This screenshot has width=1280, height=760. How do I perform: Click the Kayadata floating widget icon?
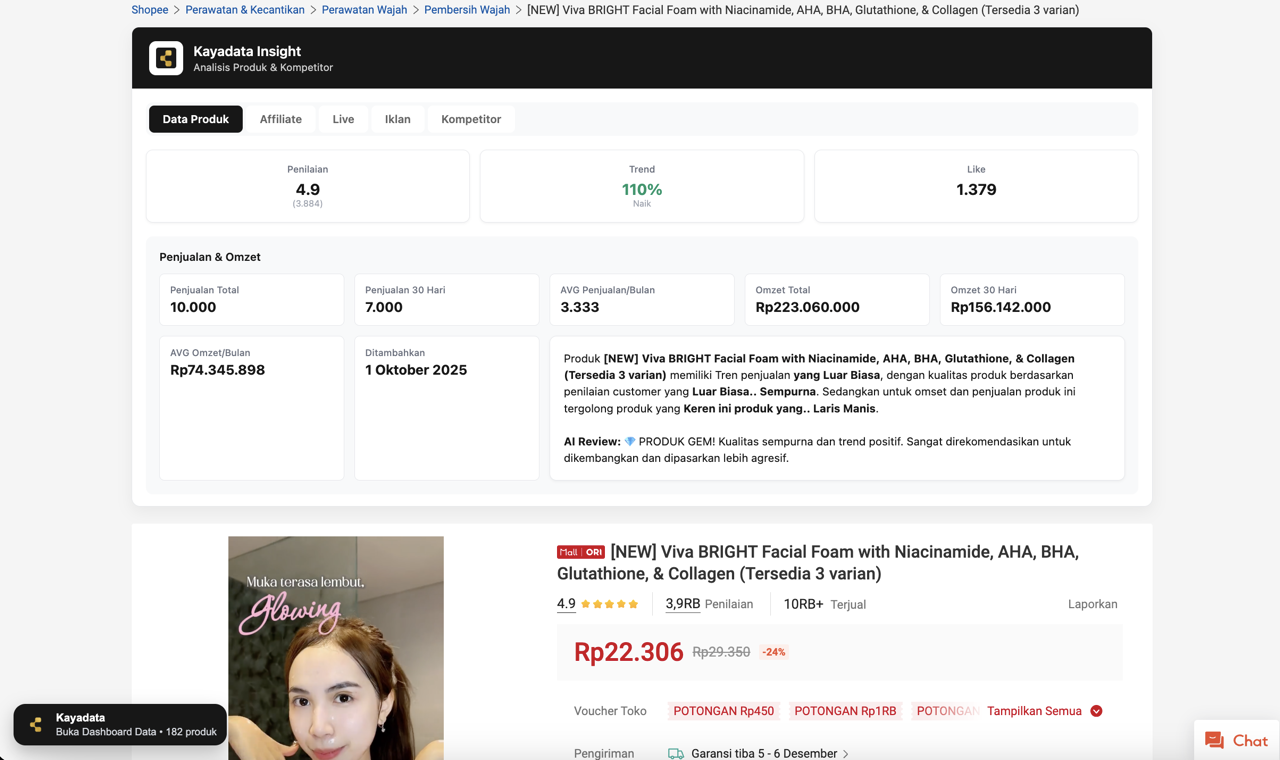pos(36,725)
